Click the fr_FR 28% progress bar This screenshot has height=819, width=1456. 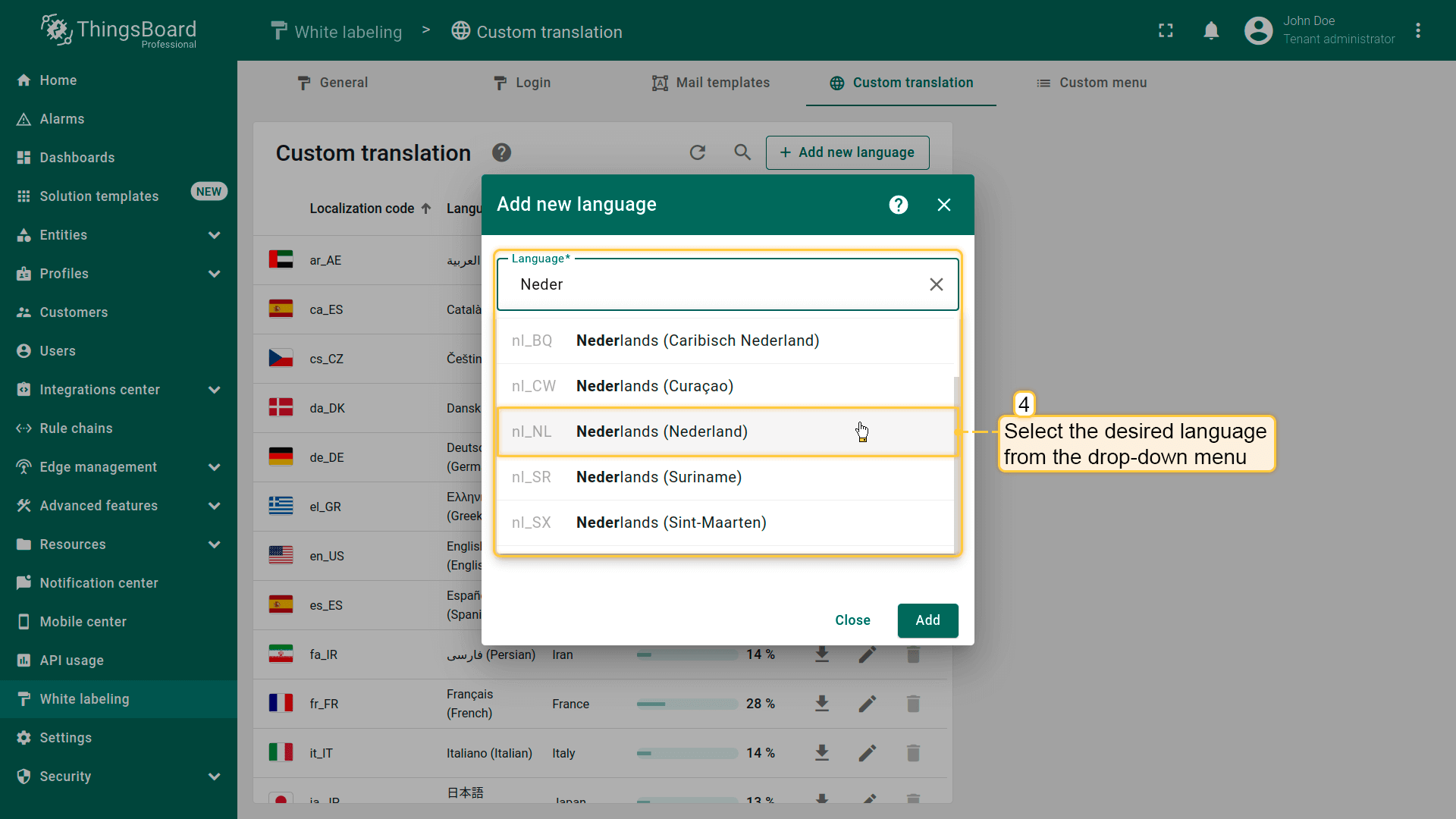(687, 704)
